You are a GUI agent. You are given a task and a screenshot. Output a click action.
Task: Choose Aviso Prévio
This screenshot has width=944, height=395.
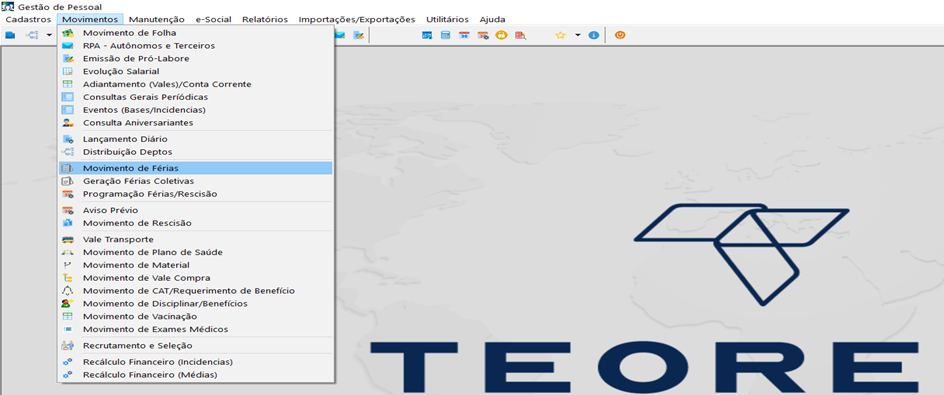[195, 210]
